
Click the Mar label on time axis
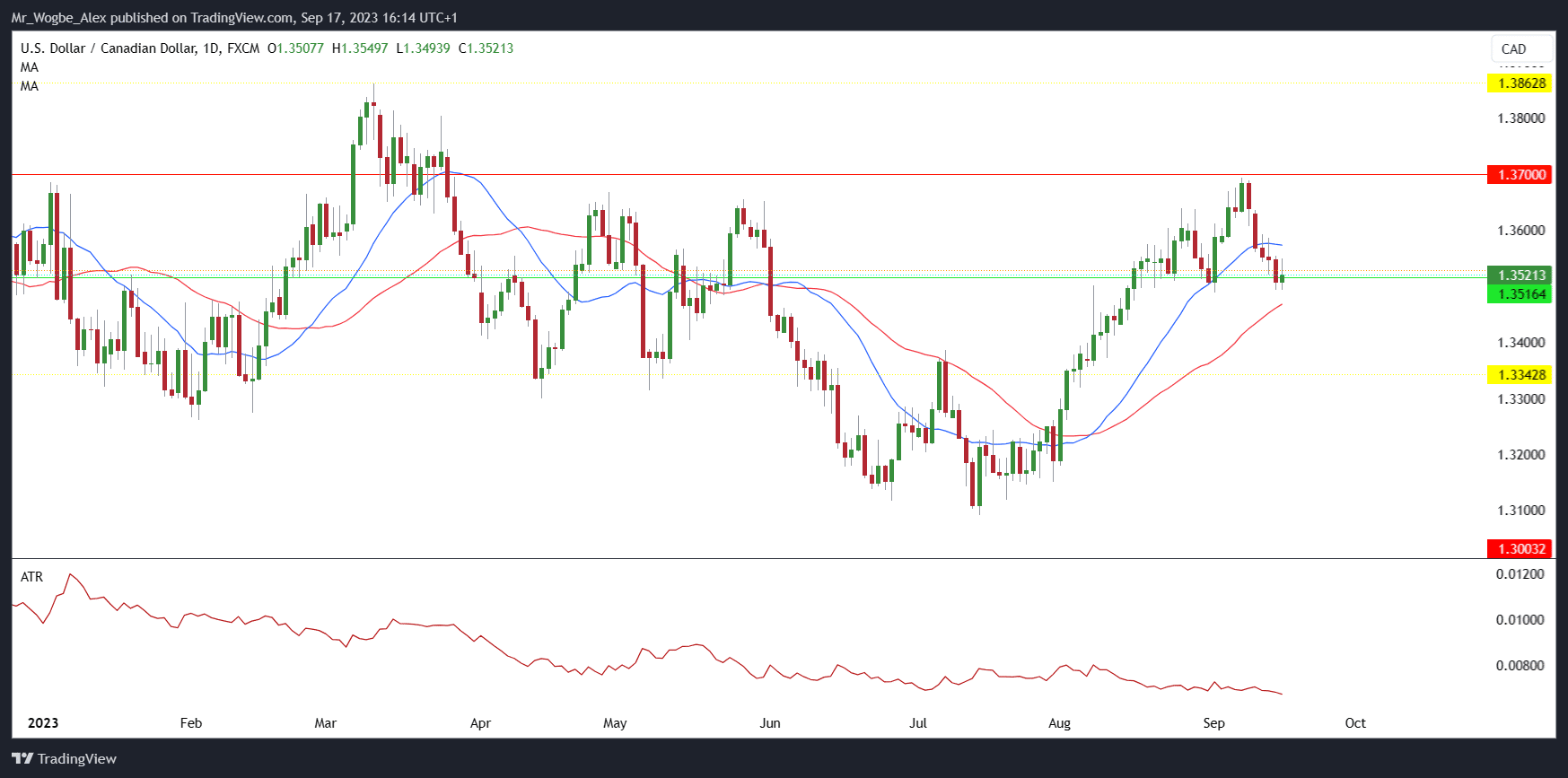click(x=326, y=723)
